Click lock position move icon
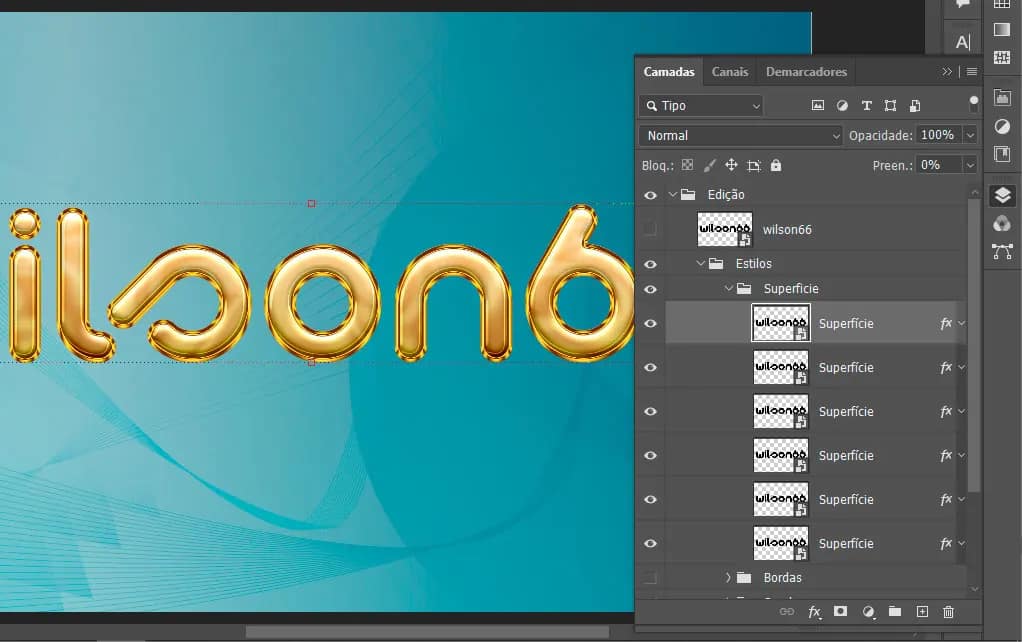 click(731, 165)
